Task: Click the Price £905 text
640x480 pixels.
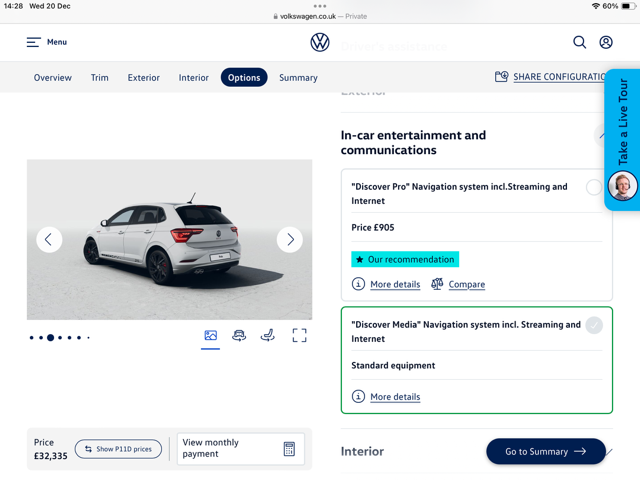Action: [373, 227]
